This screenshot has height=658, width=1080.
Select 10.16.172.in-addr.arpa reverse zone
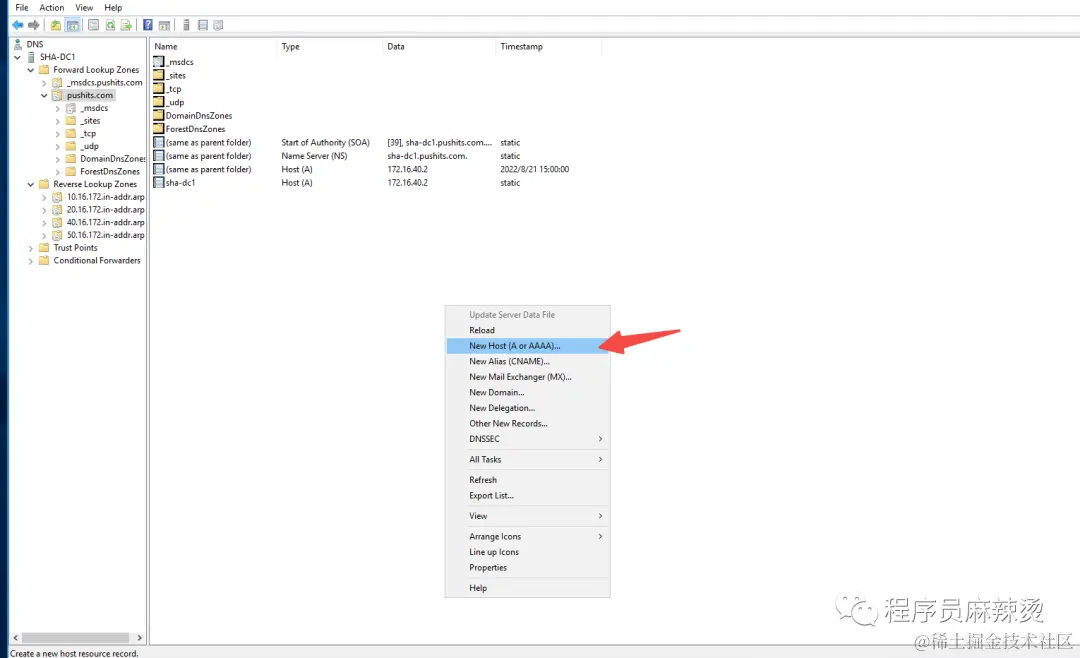(105, 197)
